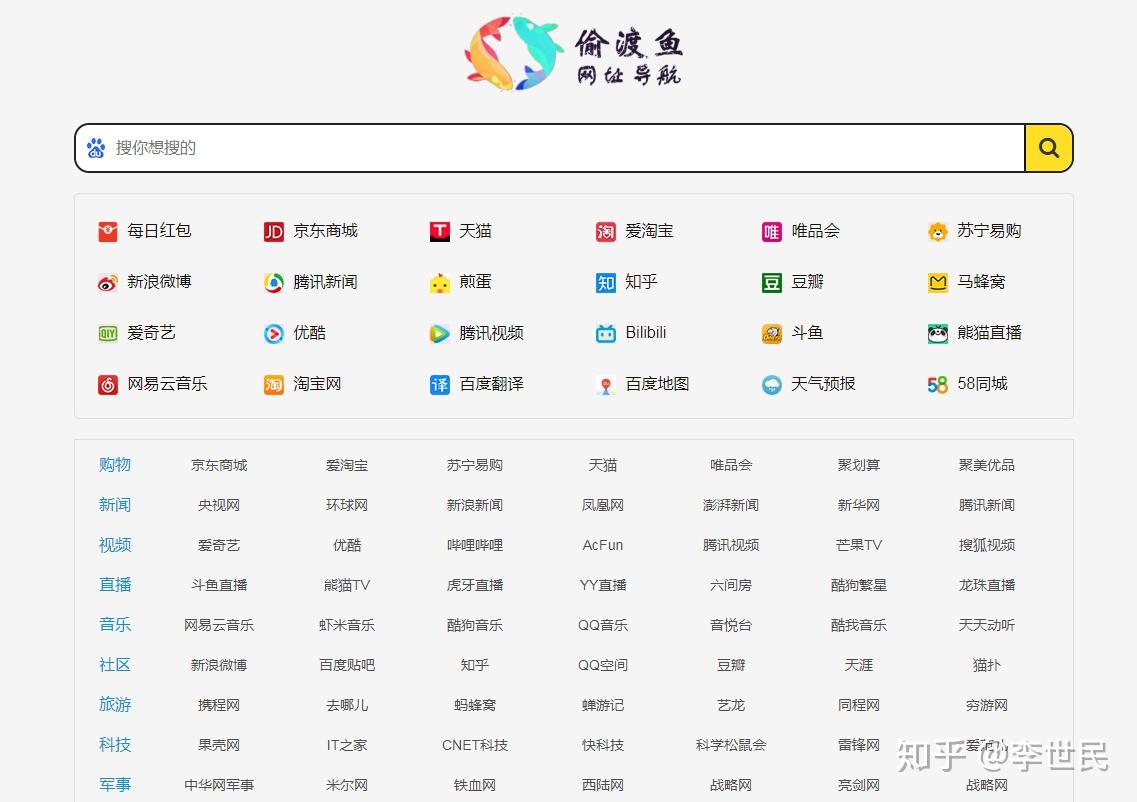Open the 虎牙直播 link

[475, 585]
